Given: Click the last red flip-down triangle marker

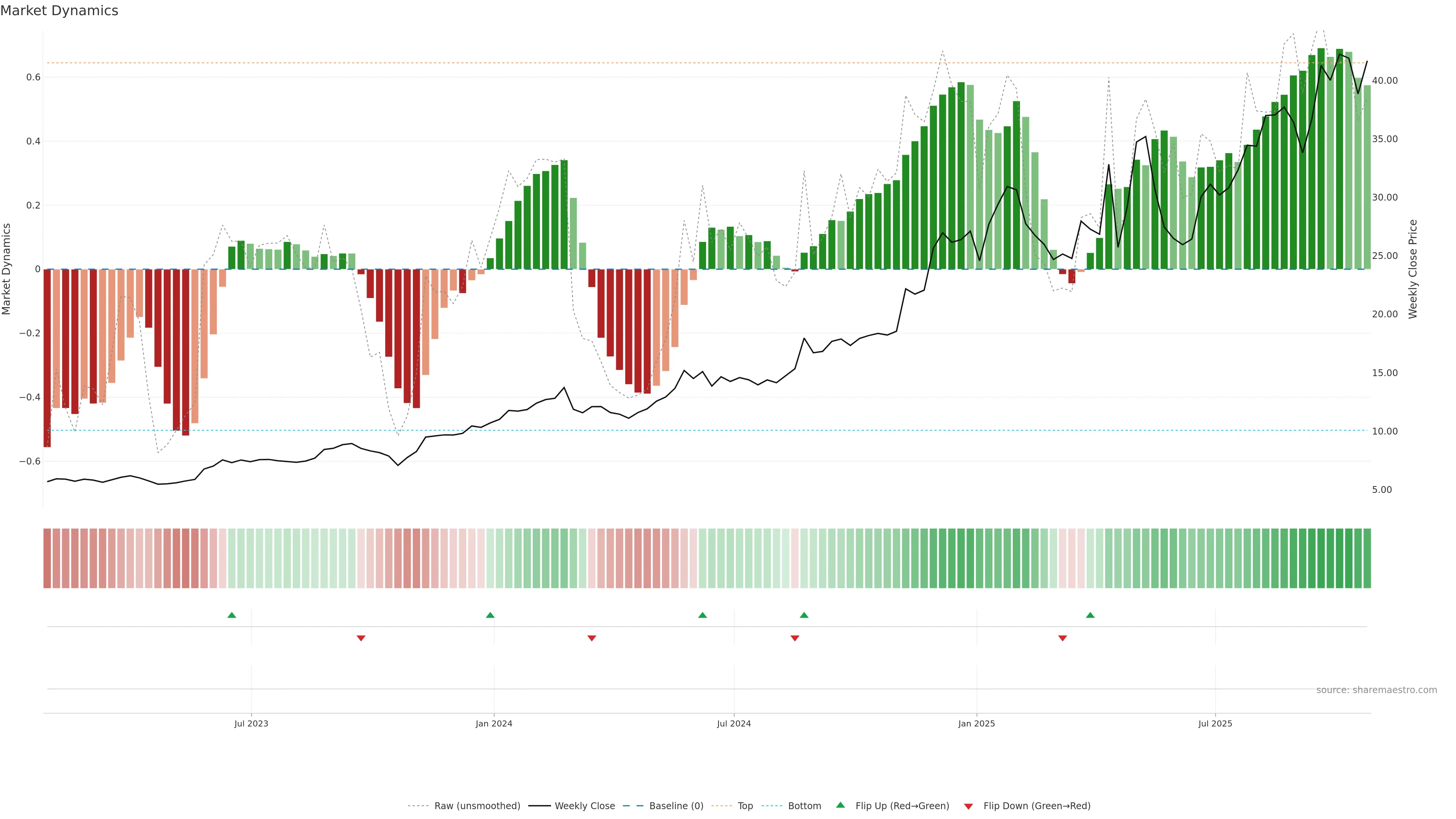Looking at the screenshot, I should pyautogui.click(x=1062, y=638).
